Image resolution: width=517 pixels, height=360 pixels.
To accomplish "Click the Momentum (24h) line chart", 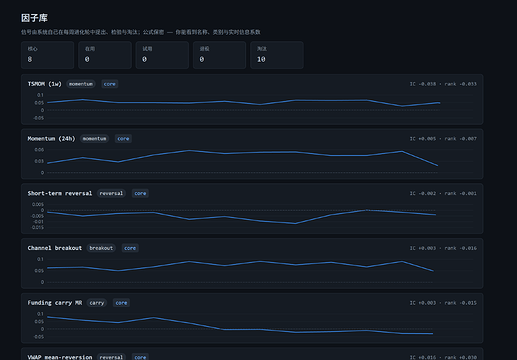I will pos(253,161).
